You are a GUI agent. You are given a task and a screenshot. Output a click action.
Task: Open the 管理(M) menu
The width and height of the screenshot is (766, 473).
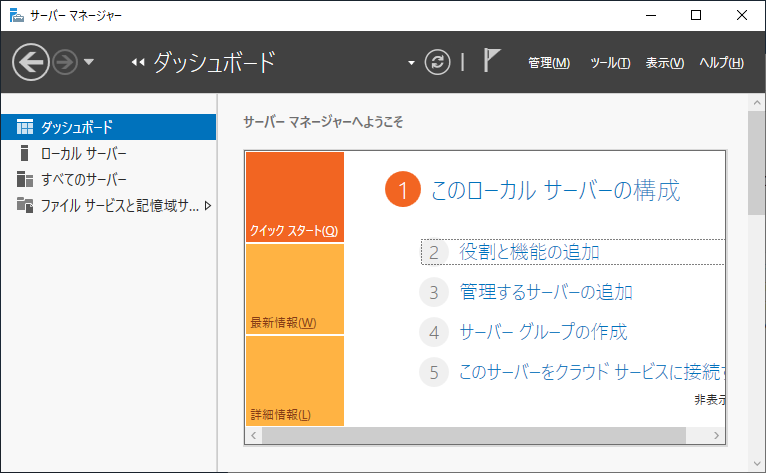coord(548,63)
